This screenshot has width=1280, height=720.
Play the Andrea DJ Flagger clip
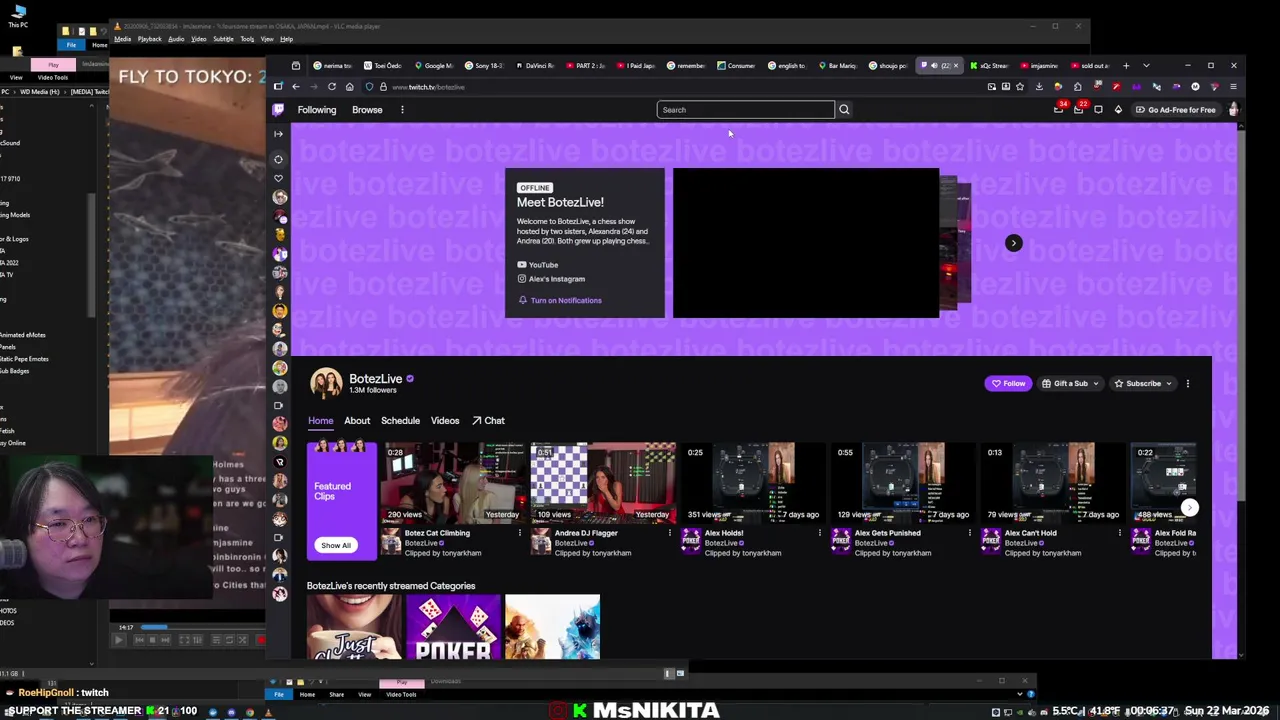(x=602, y=482)
